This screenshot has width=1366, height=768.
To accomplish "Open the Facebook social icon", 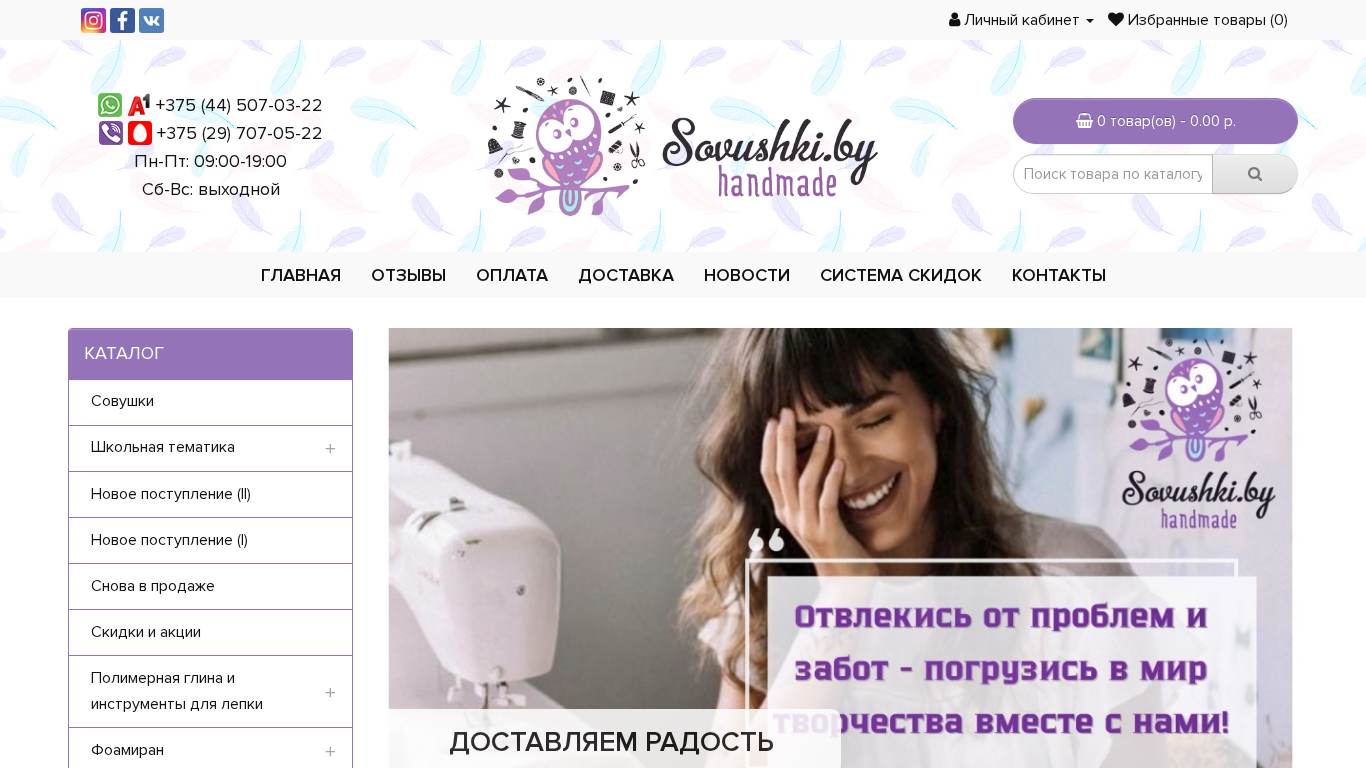I will [122, 21].
